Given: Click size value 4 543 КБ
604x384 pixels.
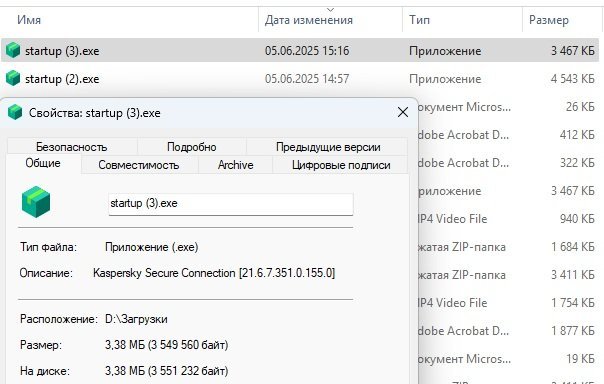Looking at the screenshot, I should pyautogui.click(x=573, y=79).
